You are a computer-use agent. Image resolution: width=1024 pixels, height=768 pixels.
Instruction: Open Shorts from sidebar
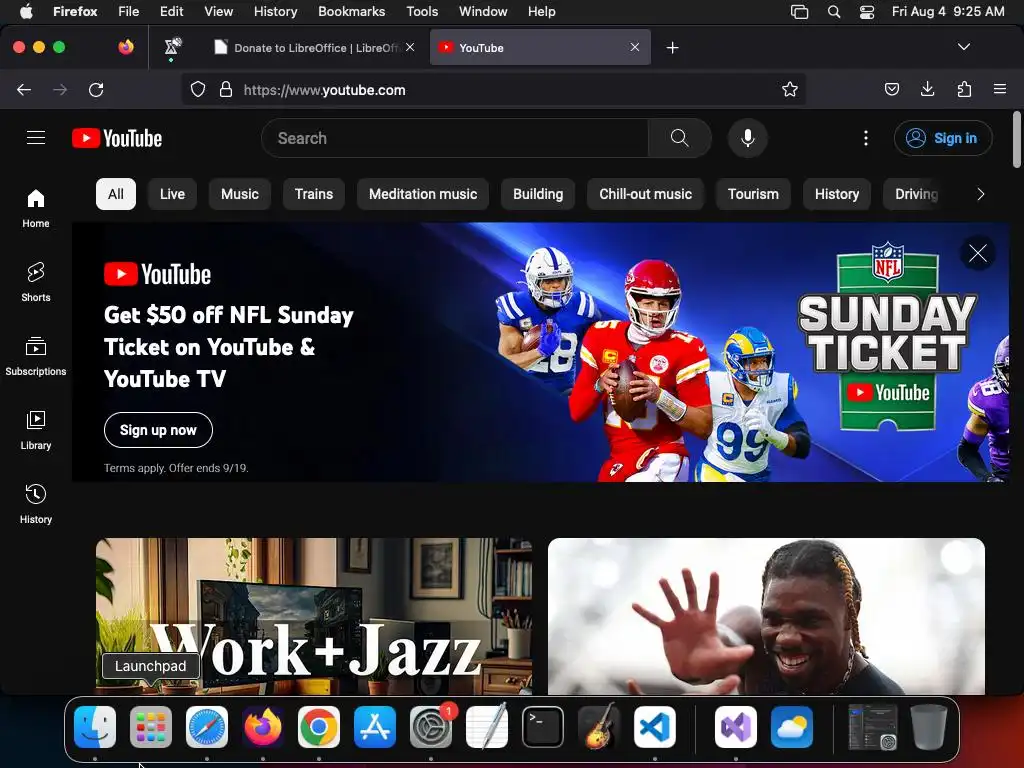point(36,282)
